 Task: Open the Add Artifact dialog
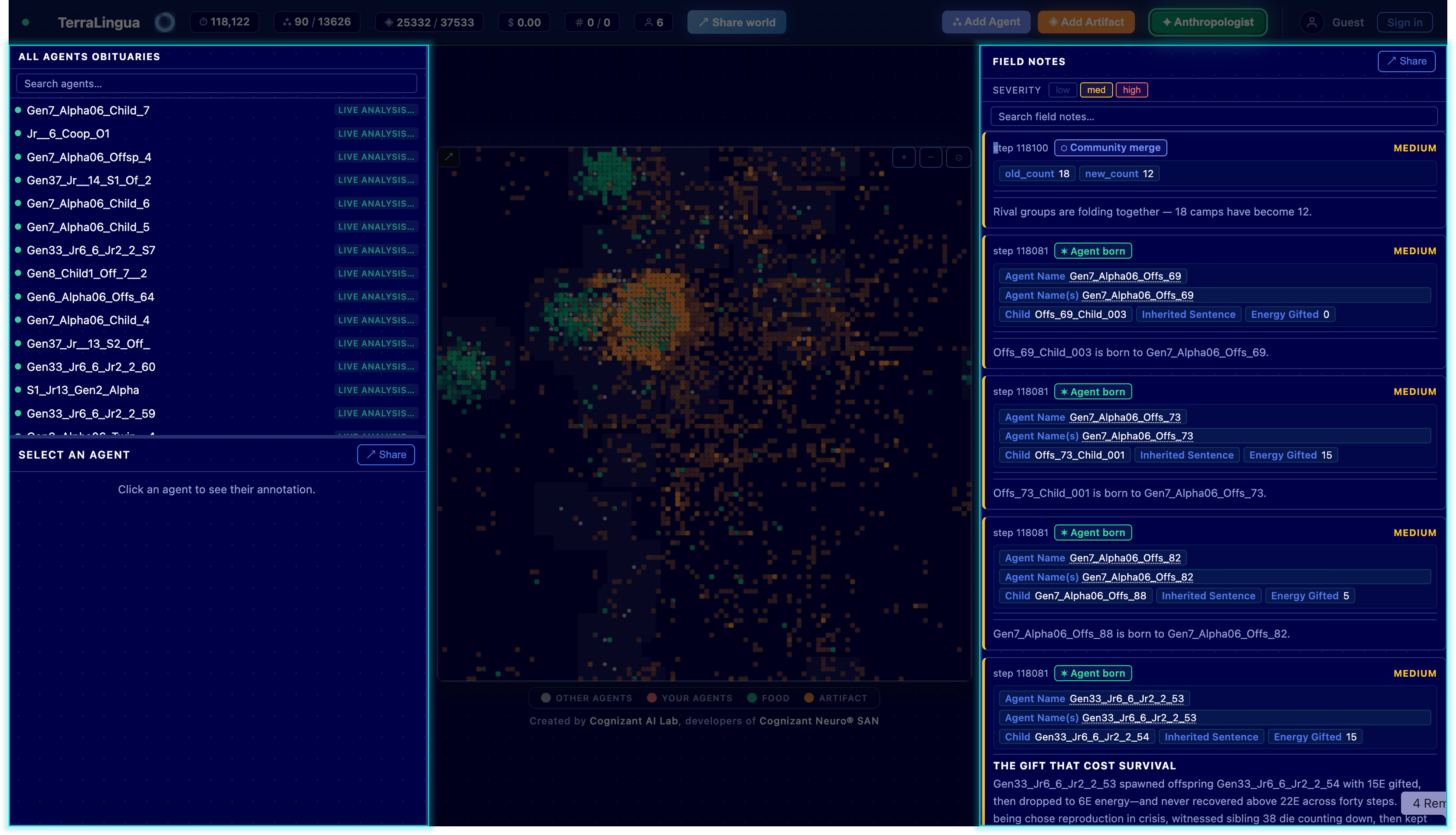tap(1086, 22)
